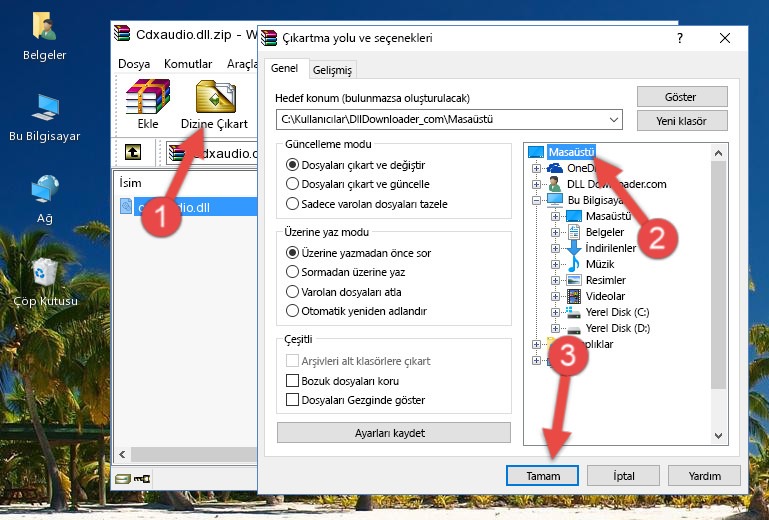Image resolution: width=769 pixels, height=520 pixels.
Task: Choose Otomatik yeniden adlandır option
Action: click(292, 311)
